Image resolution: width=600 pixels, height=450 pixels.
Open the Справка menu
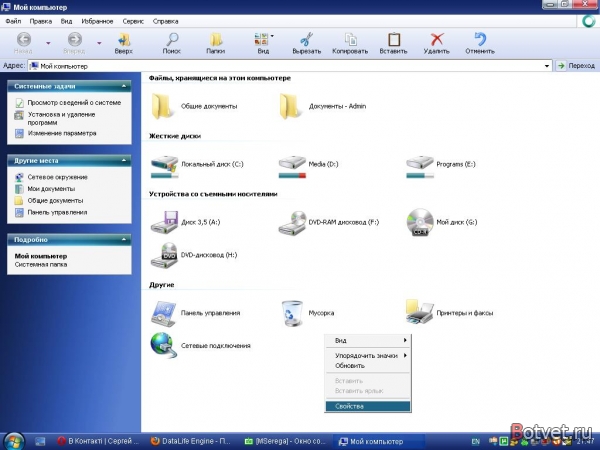pyautogui.click(x=165, y=21)
